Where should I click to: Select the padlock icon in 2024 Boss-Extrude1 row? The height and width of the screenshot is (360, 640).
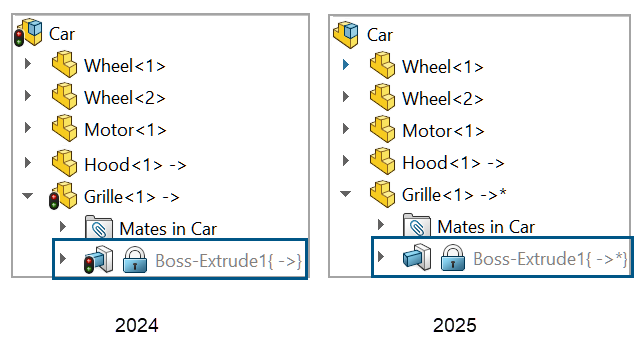click(135, 259)
